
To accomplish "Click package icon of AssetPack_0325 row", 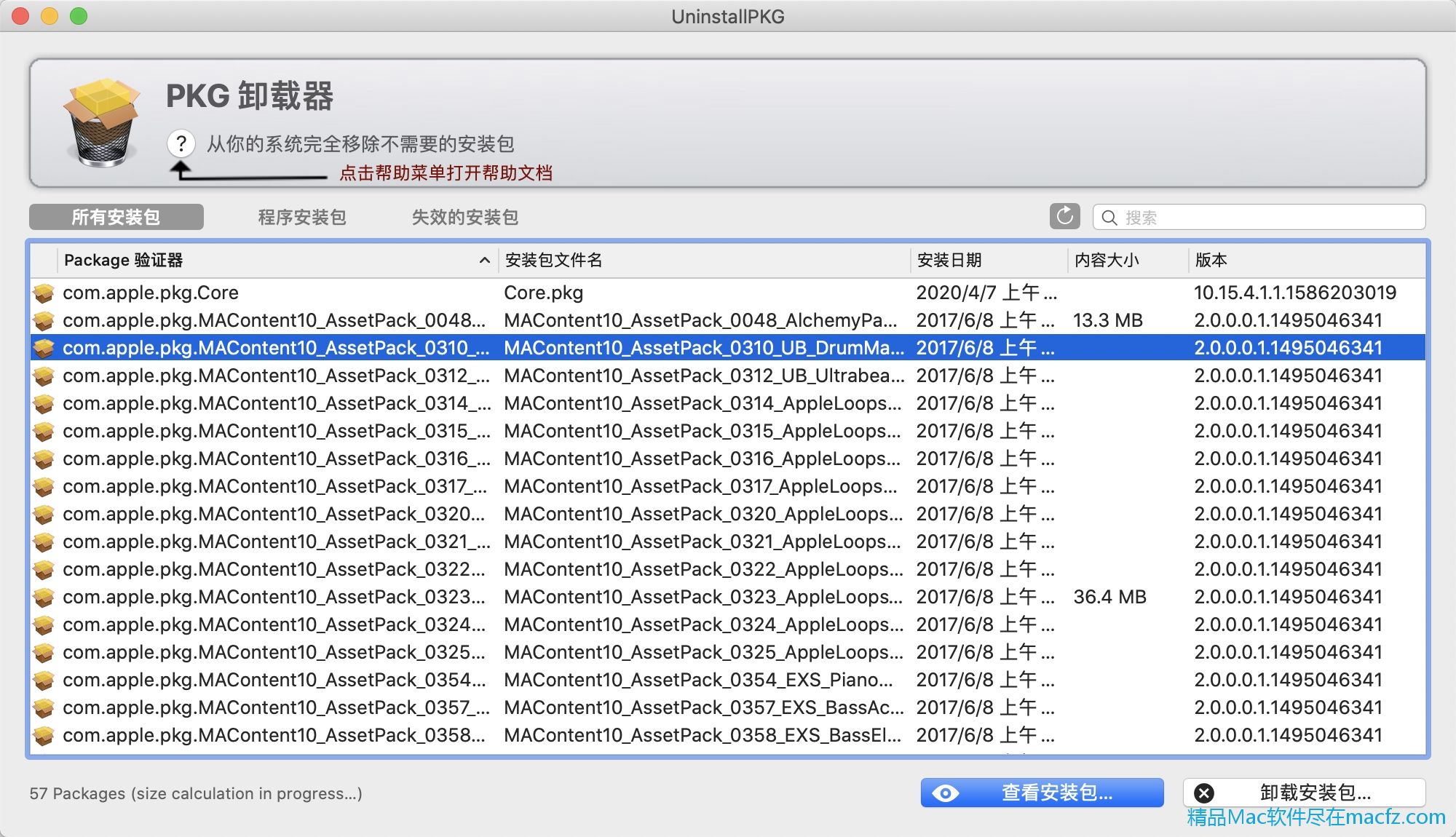I will [x=44, y=652].
